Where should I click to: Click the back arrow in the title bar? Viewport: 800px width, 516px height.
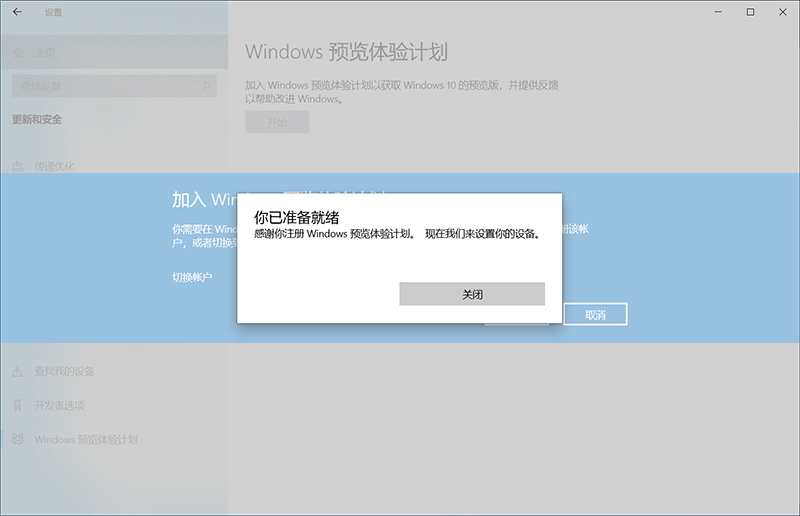17,12
